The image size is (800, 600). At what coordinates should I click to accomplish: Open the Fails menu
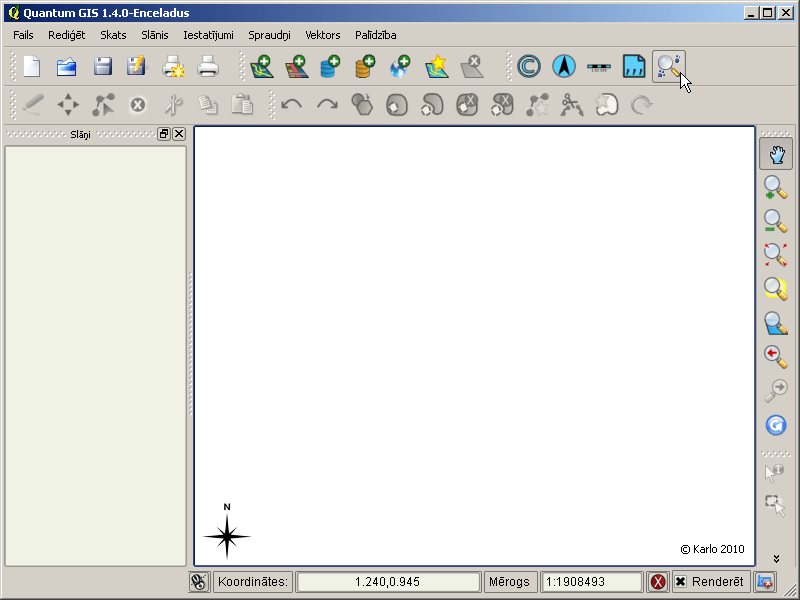coord(23,35)
